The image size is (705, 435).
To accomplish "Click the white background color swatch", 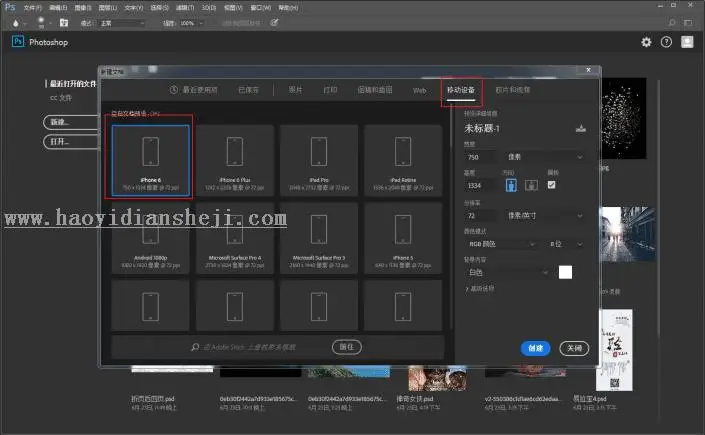I will (x=565, y=272).
